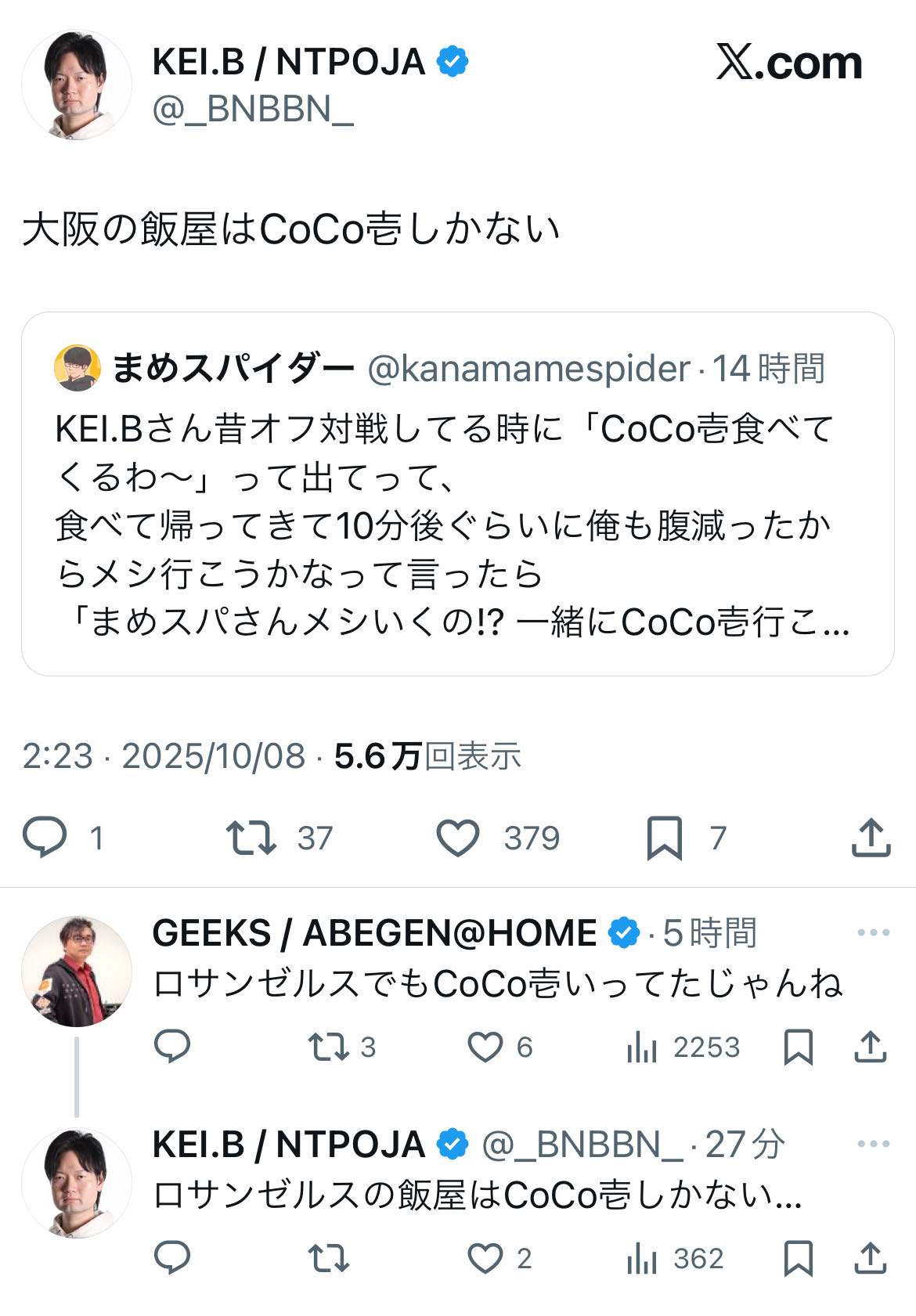Reply to the main CoCo壱 post
Screen dimensions: 916x1316
point(45,838)
